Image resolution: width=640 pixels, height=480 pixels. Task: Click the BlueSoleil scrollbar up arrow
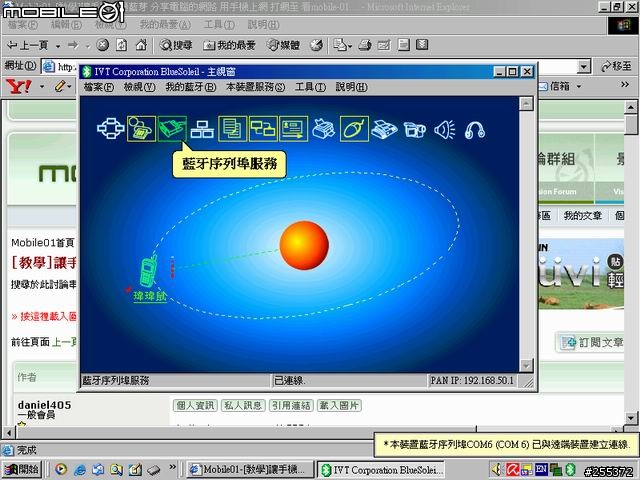click(526, 103)
